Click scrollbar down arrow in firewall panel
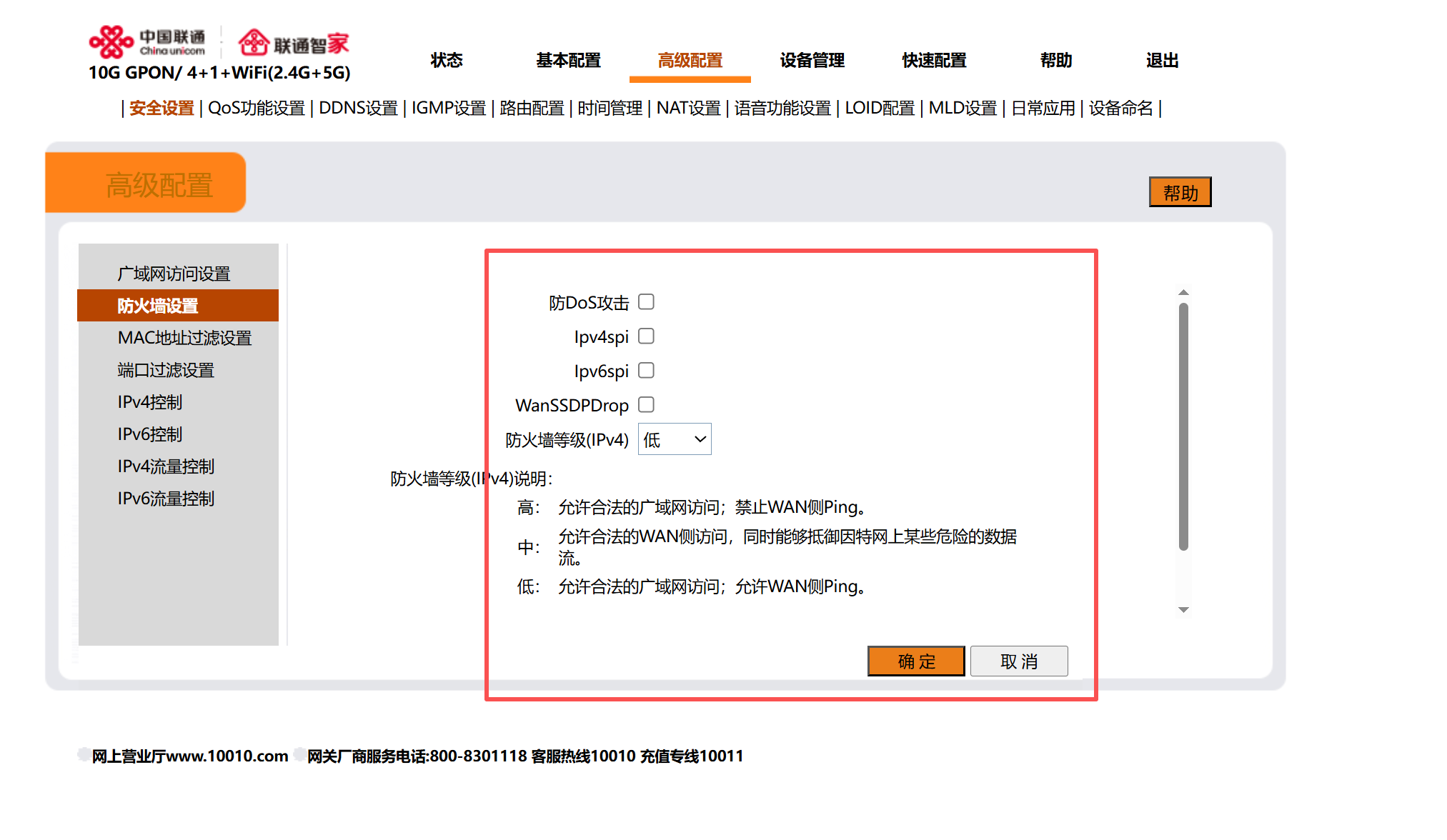The image size is (1447, 840). click(1183, 609)
